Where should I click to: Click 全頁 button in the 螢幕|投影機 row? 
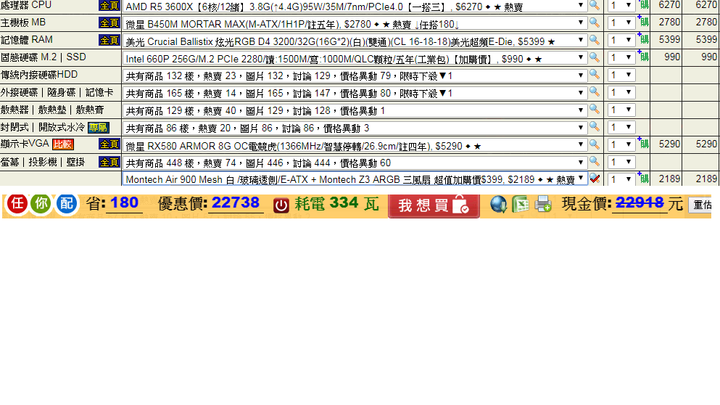coord(109,162)
